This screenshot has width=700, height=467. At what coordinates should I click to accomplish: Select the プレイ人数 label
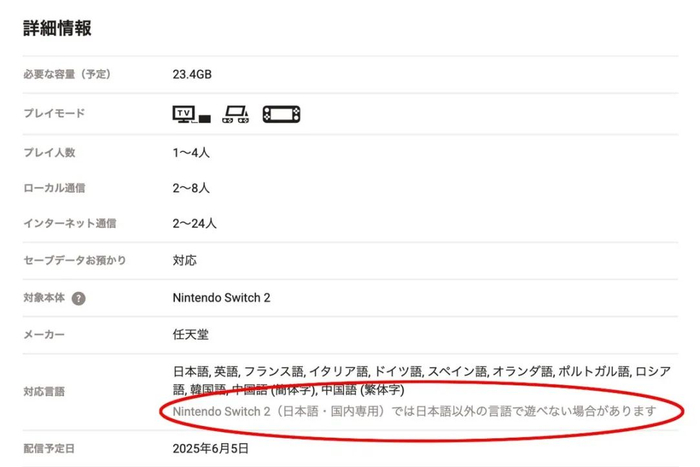click(x=49, y=153)
